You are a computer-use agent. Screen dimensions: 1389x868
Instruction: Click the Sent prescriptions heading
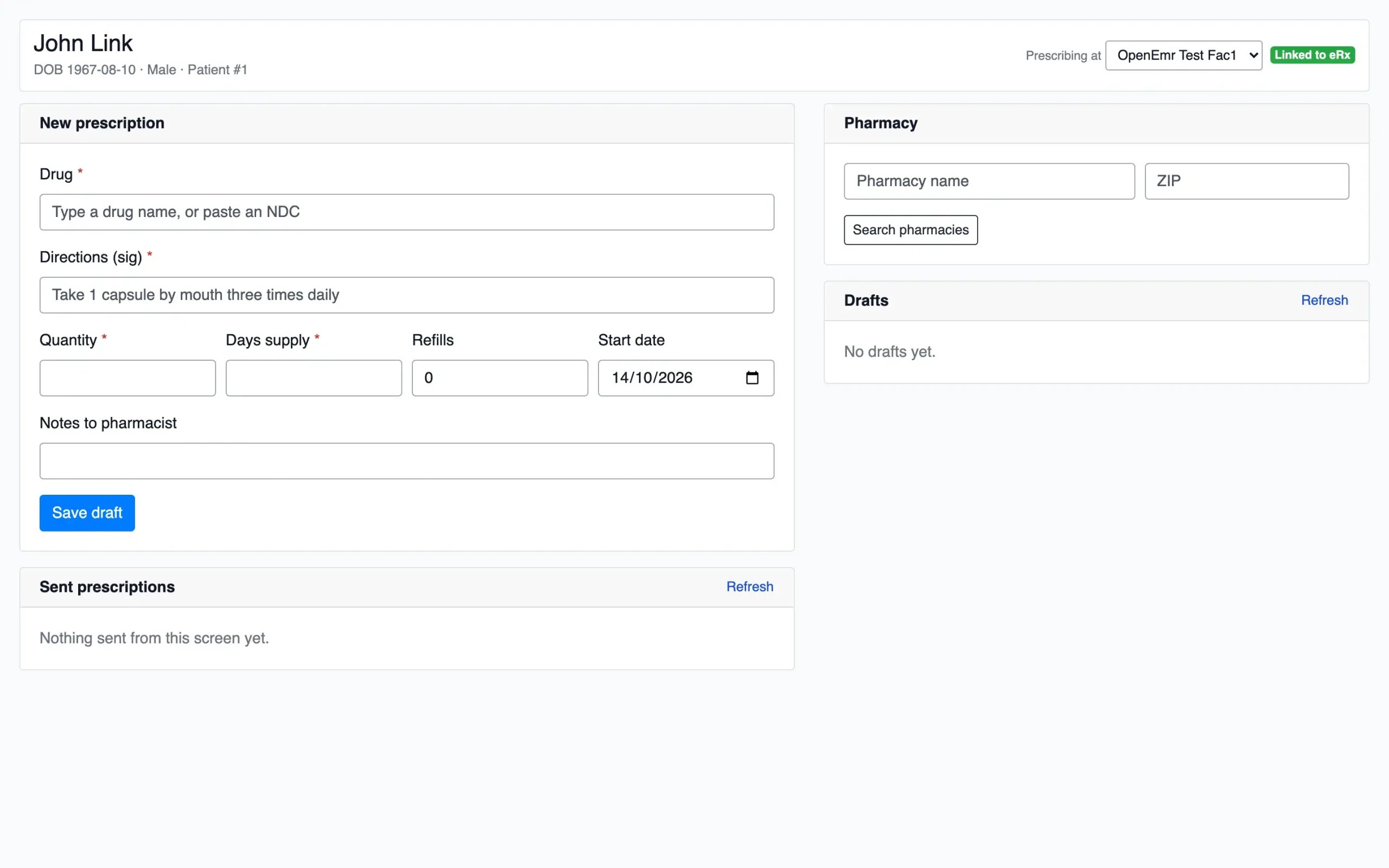[107, 588]
